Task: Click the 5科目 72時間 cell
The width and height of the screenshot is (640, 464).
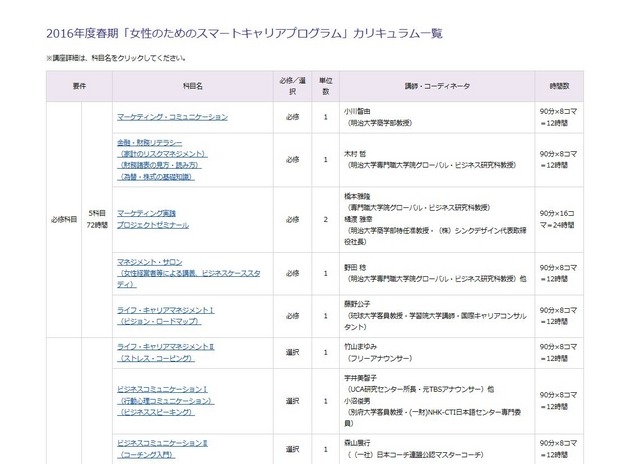Action: point(97,219)
